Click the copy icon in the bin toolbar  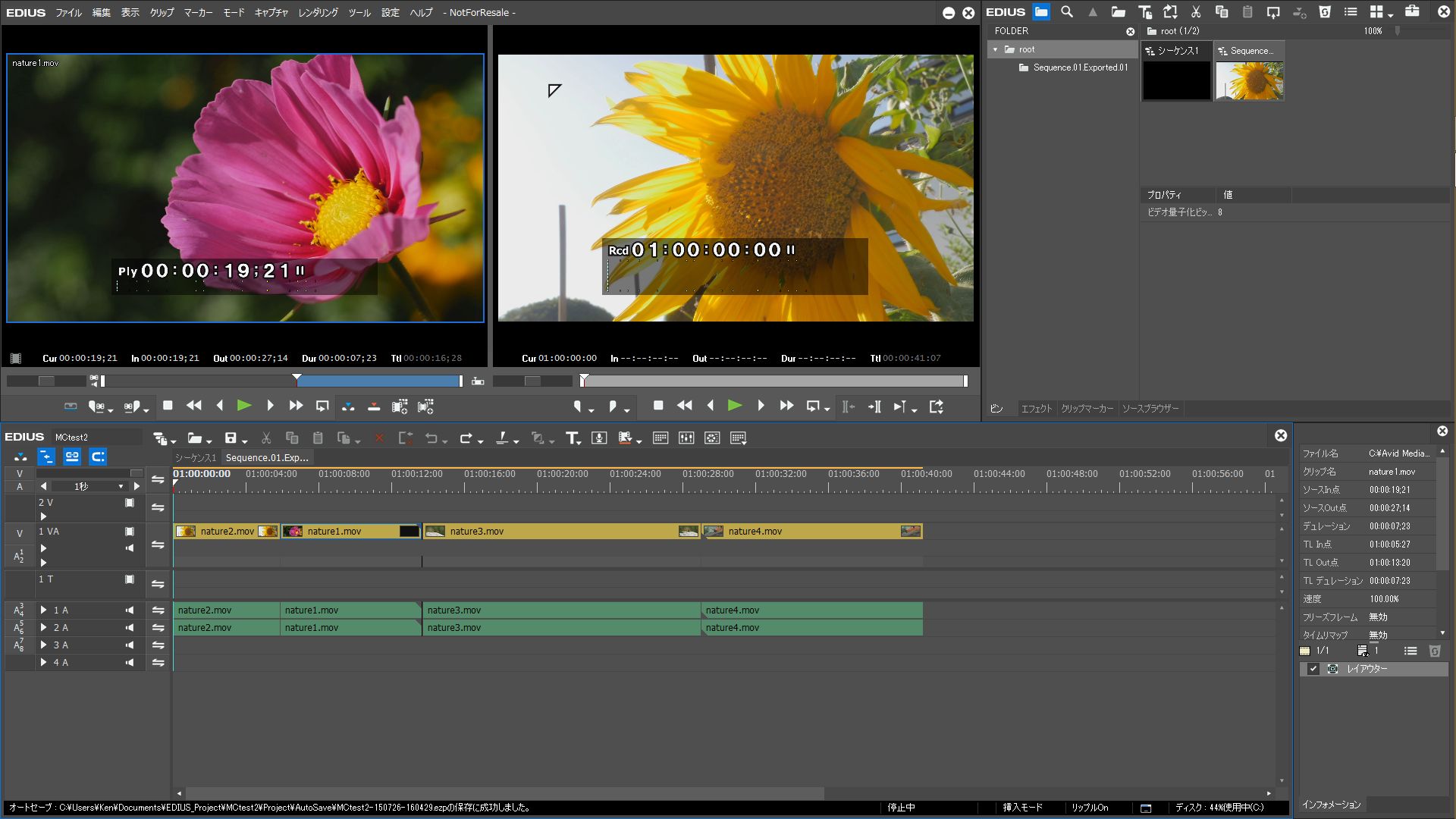[1222, 12]
